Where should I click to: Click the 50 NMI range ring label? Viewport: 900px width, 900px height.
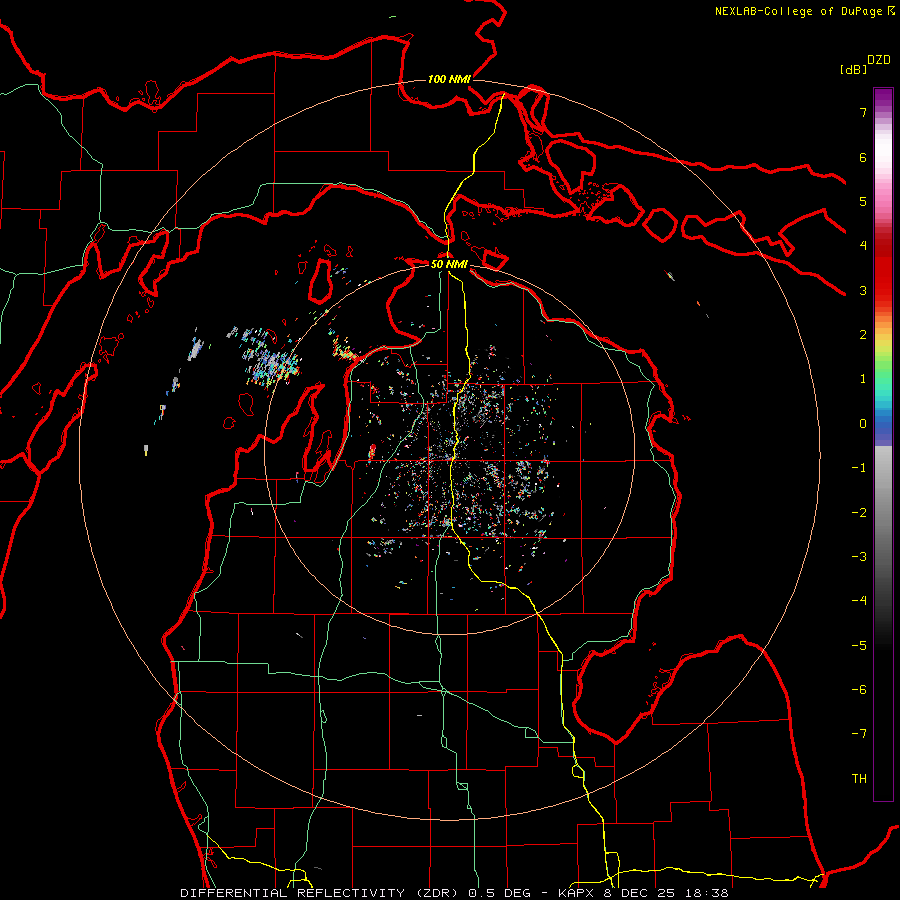[x=449, y=264]
